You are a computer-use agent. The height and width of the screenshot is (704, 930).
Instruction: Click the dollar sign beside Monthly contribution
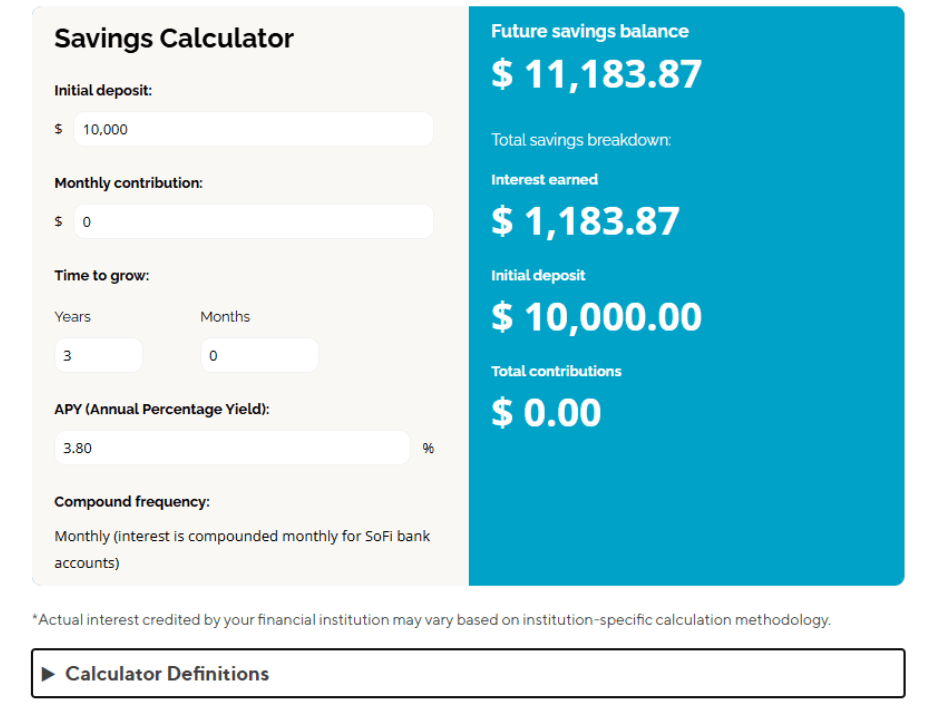(x=58, y=221)
